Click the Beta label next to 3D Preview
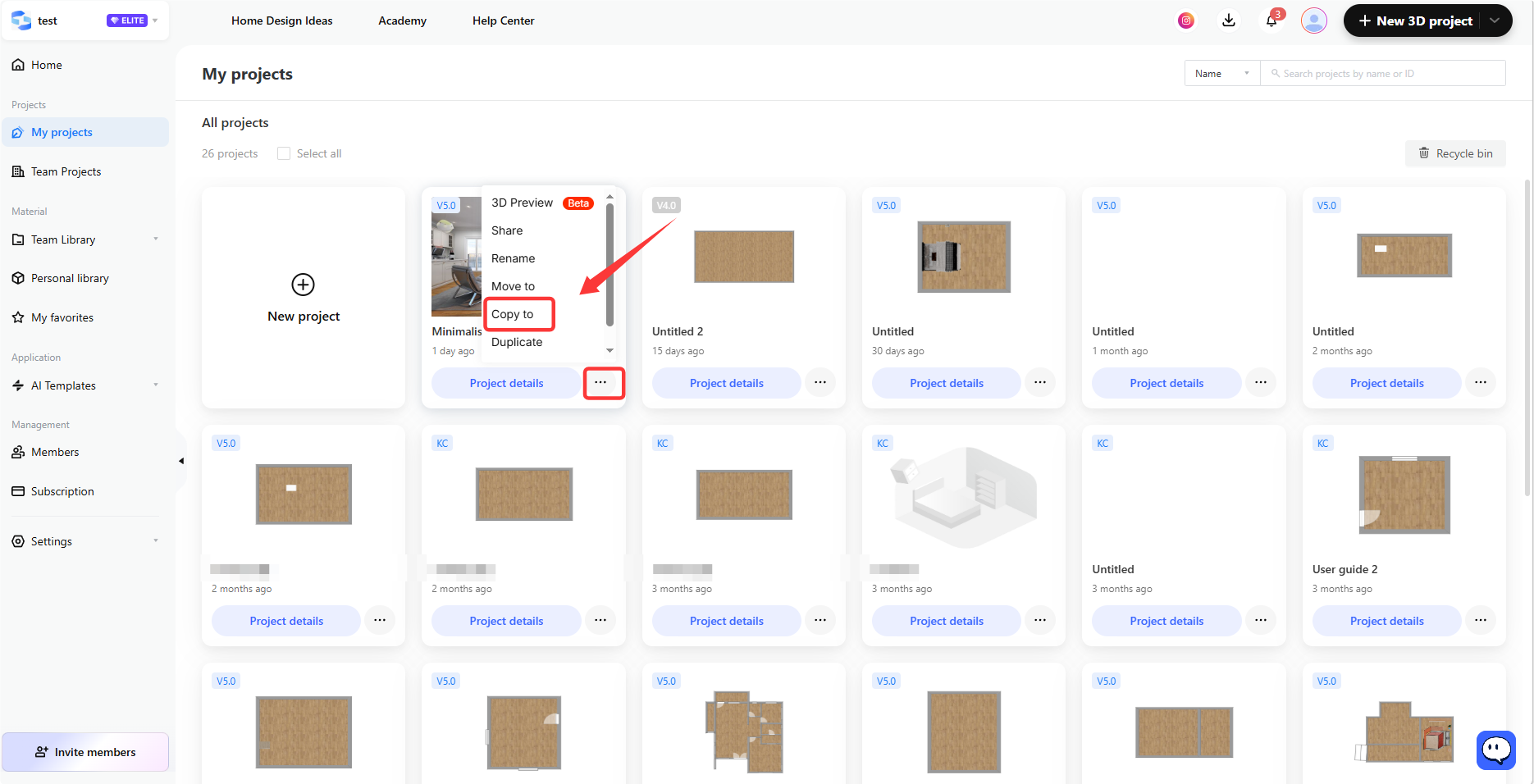The image size is (1534, 784). pos(578,203)
